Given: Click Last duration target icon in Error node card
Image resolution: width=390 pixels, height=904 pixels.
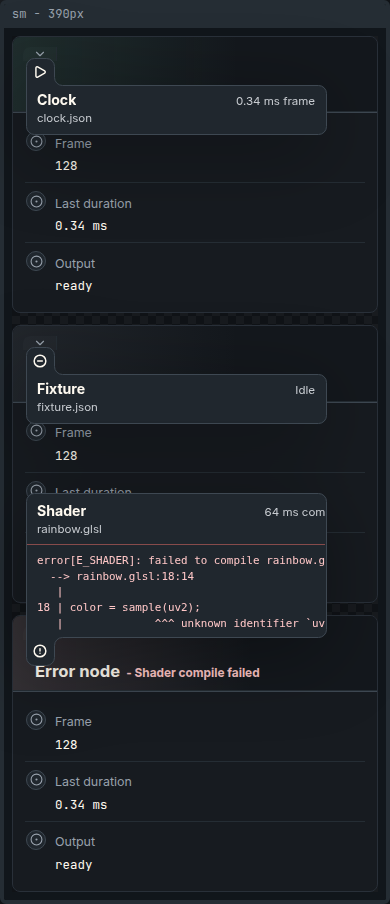Looking at the screenshot, I should coord(36,779).
